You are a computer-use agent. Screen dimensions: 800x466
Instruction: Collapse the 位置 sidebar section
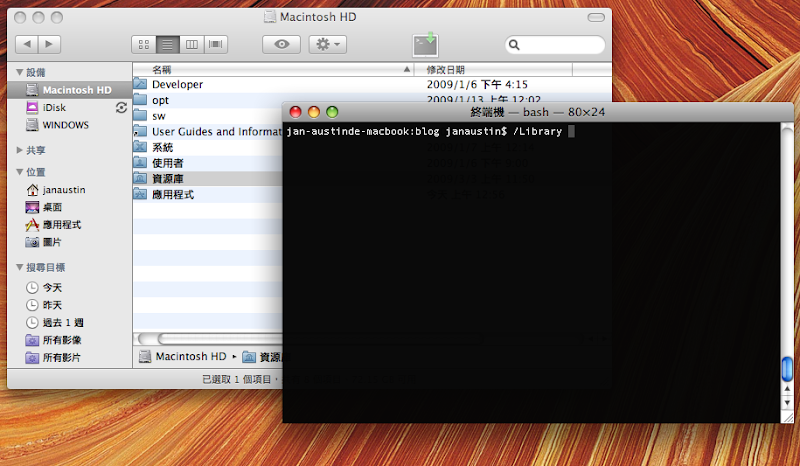point(19,172)
